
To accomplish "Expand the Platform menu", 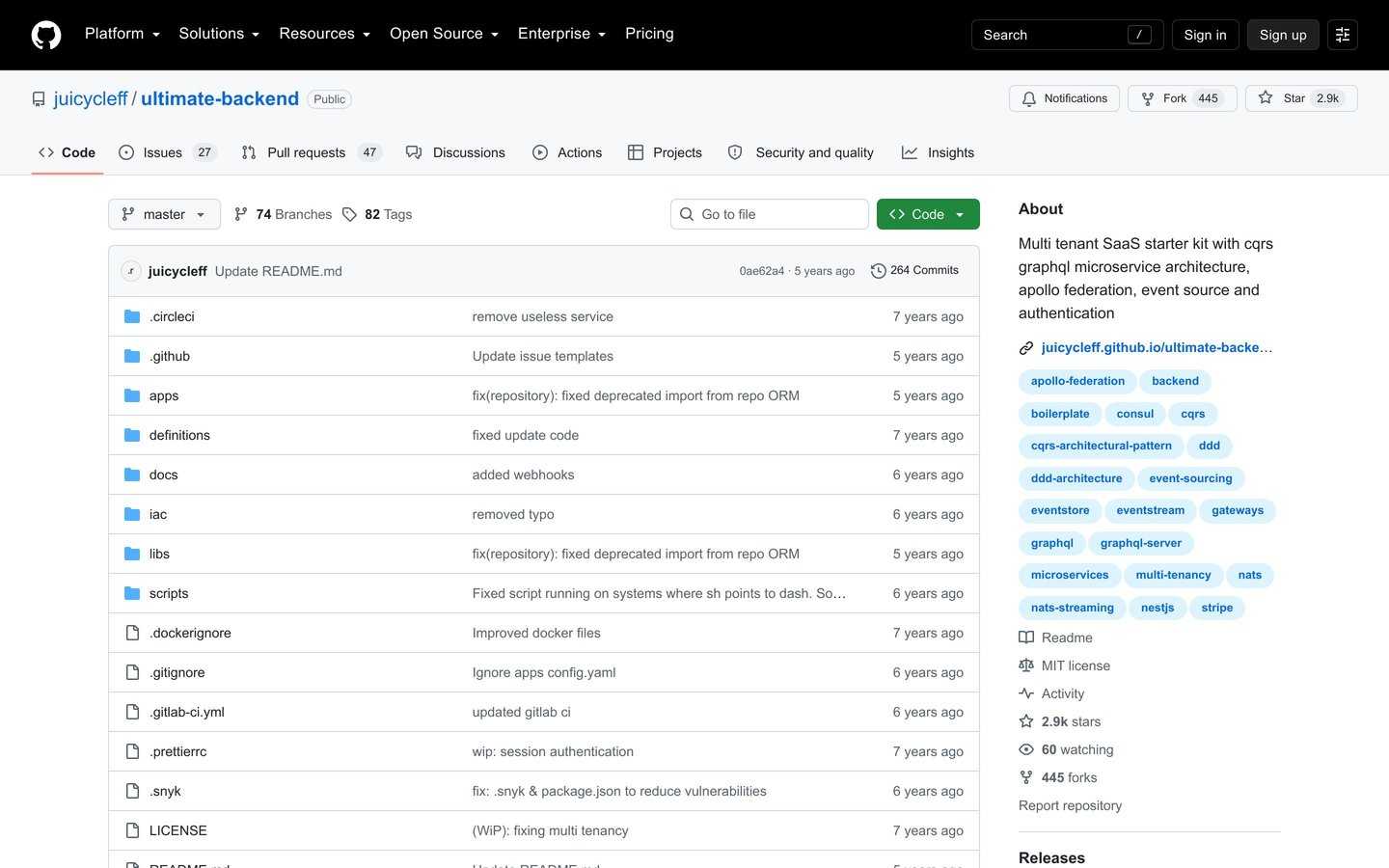I will (x=123, y=34).
